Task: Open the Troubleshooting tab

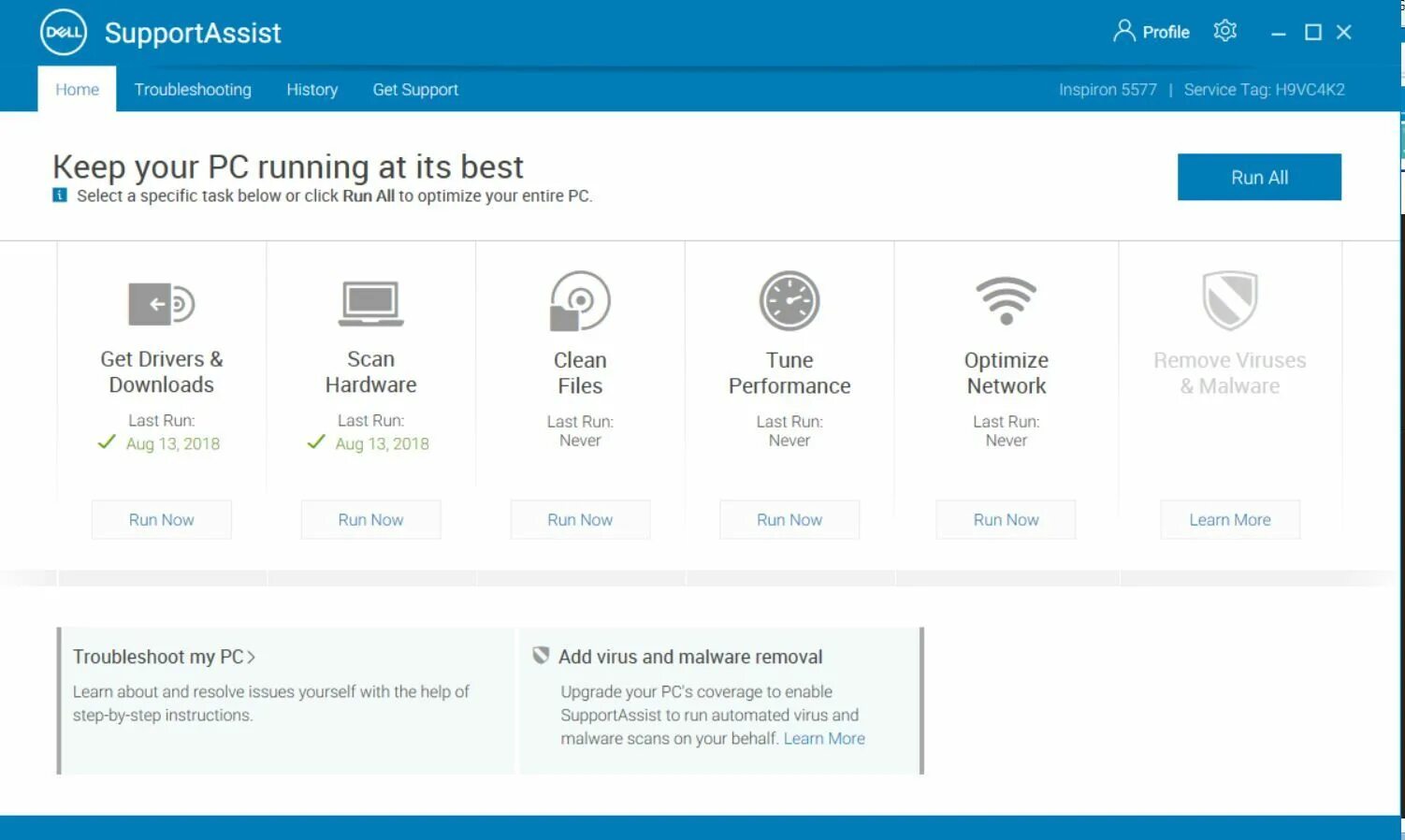Action: pyautogui.click(x=193, y=89)
